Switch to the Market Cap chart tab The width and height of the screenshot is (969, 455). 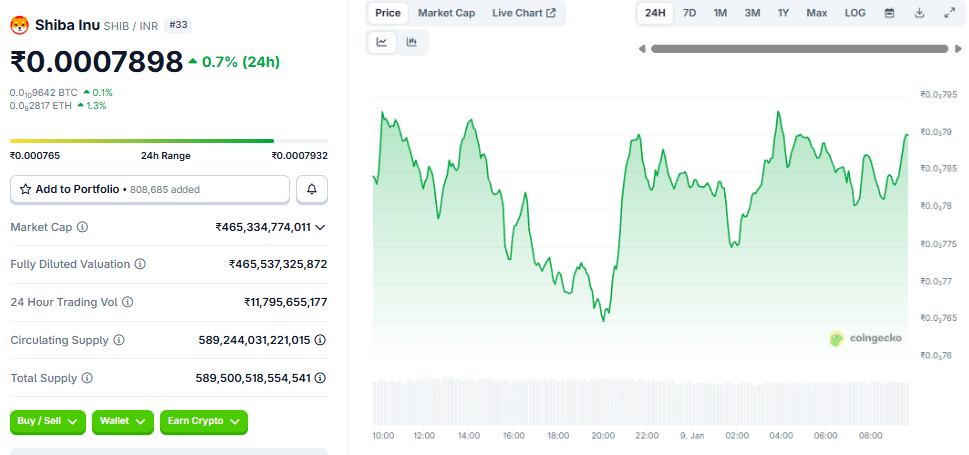(x=447, y=13)
